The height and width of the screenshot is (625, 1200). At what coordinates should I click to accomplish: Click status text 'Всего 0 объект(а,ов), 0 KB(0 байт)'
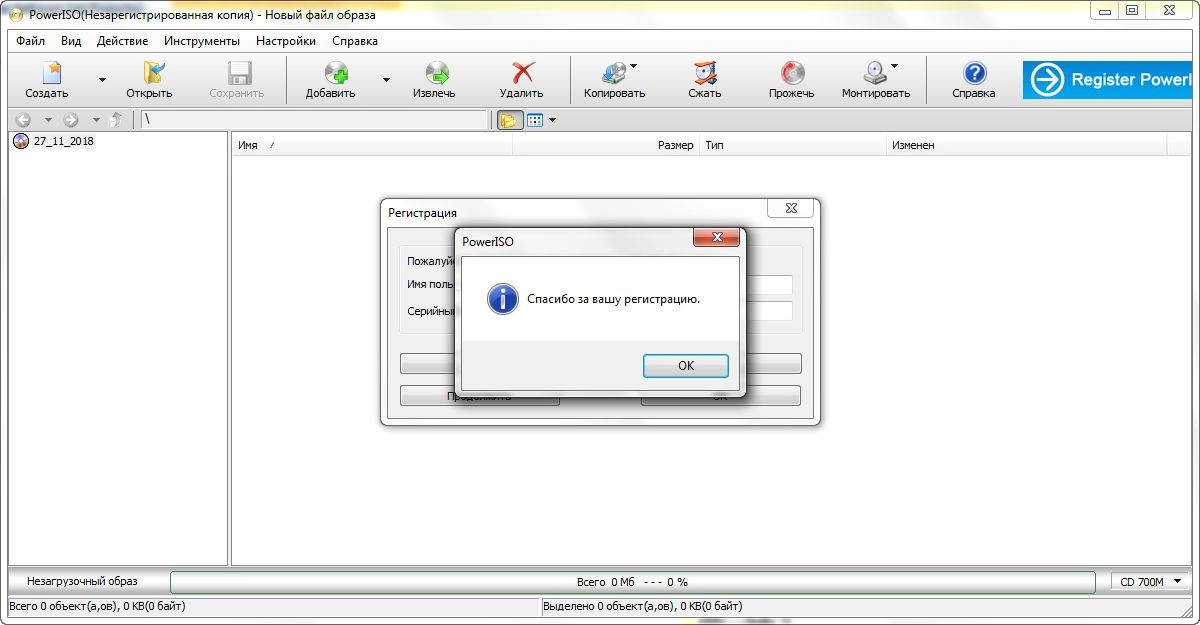tap(97, 606)
